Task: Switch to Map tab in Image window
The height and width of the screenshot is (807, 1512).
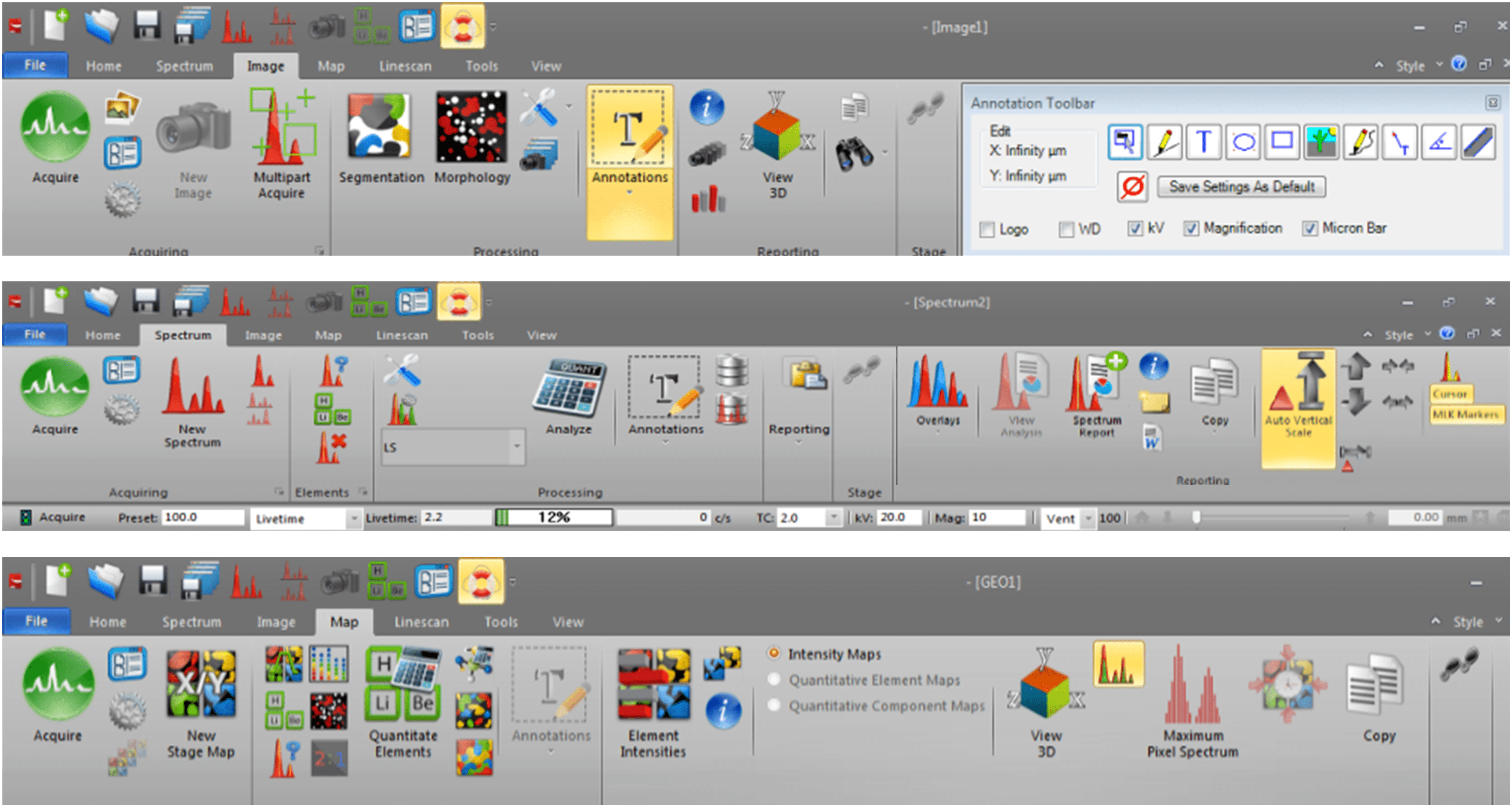Action: pos(330,66)
